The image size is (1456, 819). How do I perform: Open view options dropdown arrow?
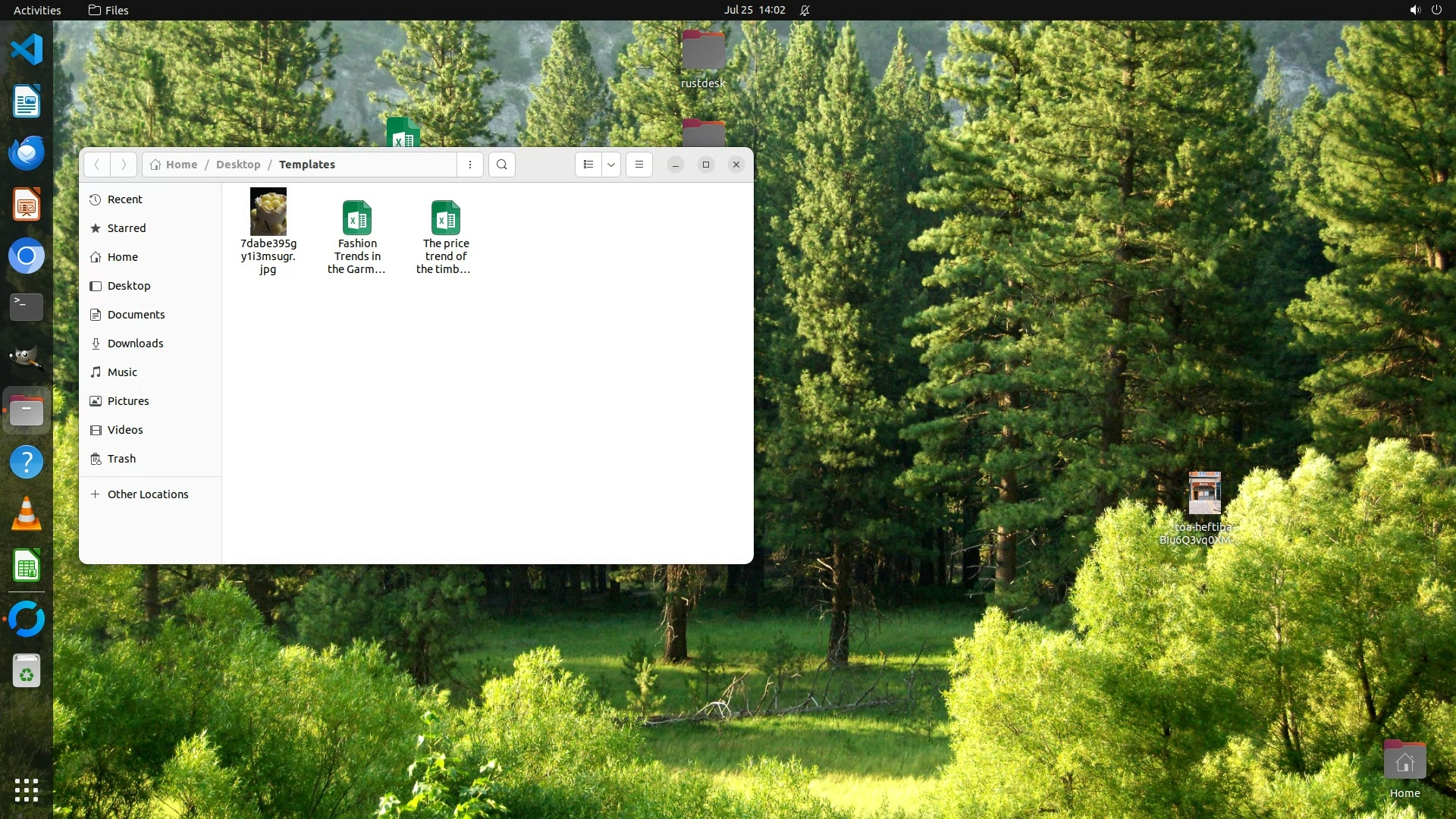pos(611,165)
